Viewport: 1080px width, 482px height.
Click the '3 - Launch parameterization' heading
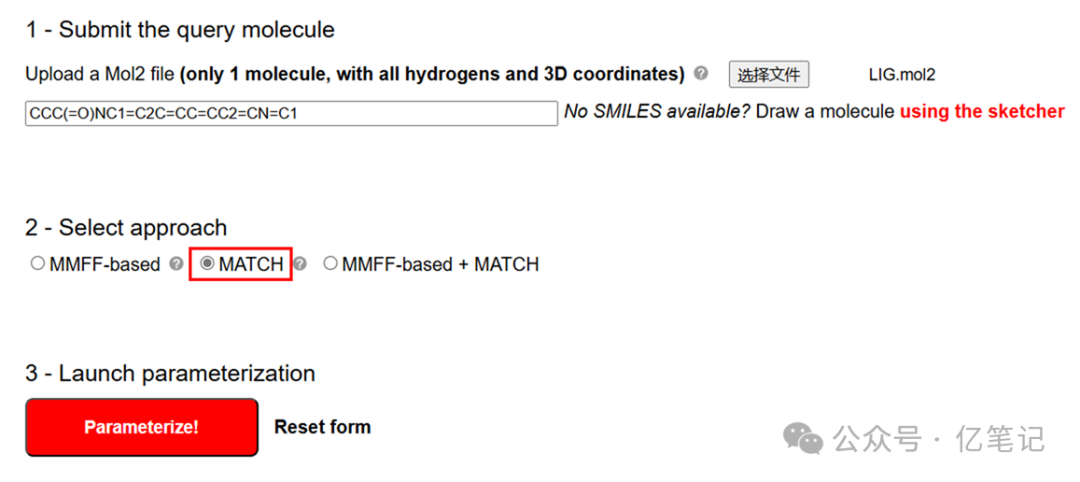tap(170, 374)
